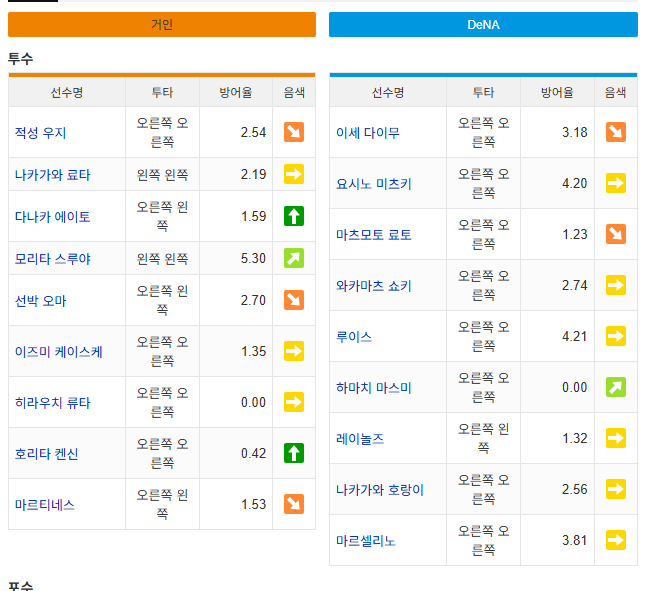This screenshot has width=648, height=591.
Task: Click yellow right arrow icon for 레이놀즈
Action: coord(616,438)
